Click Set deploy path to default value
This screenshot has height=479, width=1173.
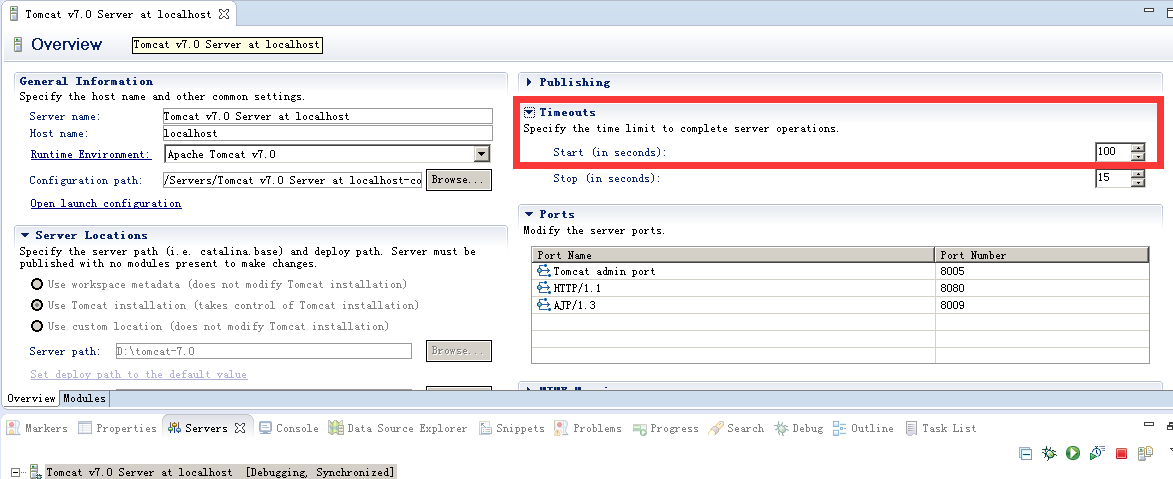tap(138, 374)
